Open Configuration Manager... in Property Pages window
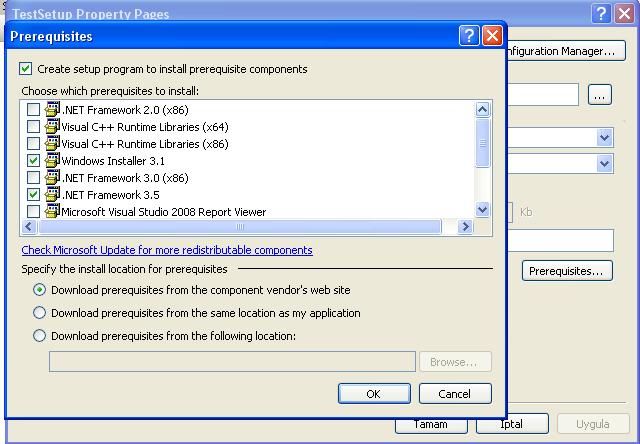640x444 pixels. pos(566,51)
